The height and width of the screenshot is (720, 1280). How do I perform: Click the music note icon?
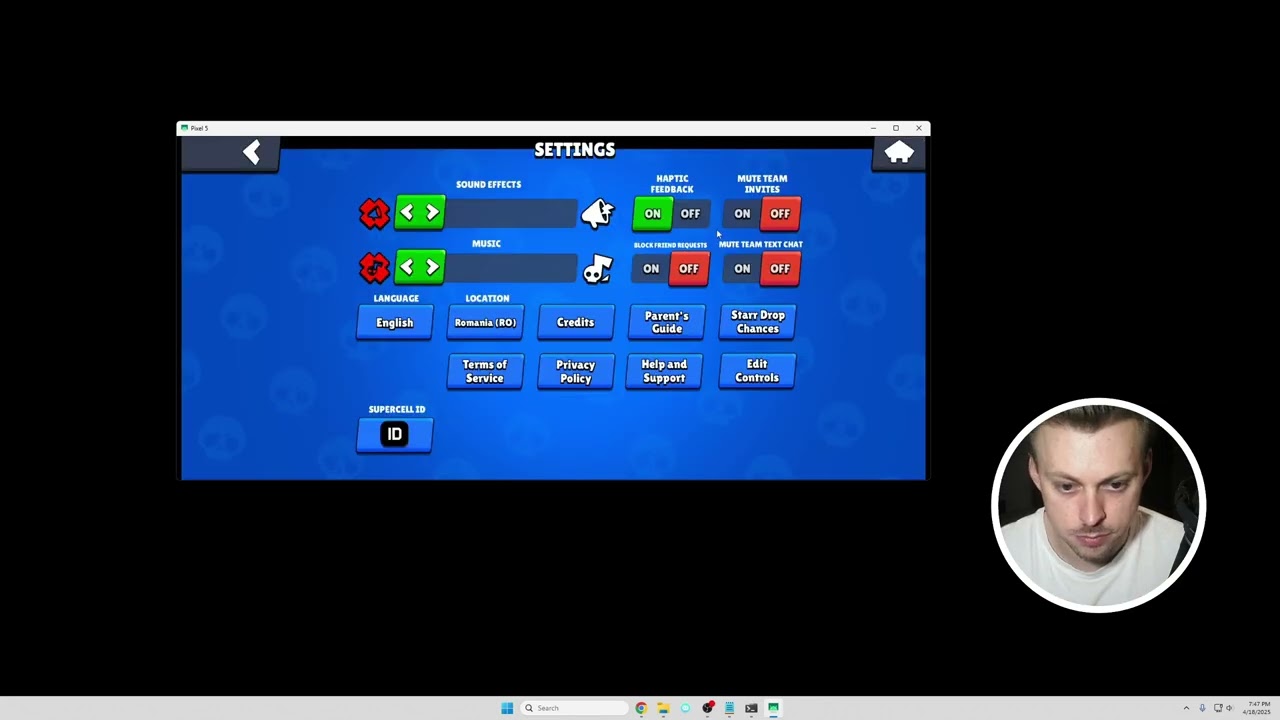pos(597,268)
